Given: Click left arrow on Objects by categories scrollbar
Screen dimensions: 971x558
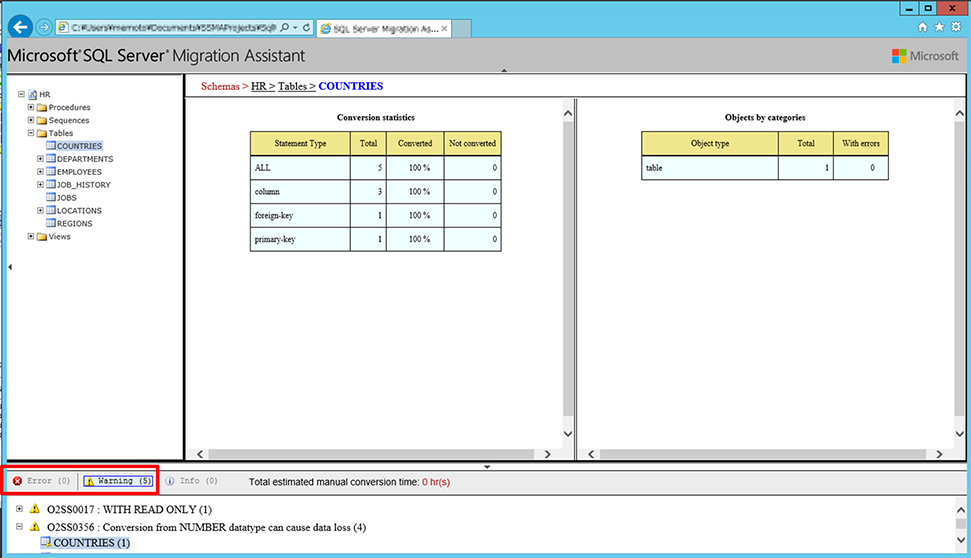Looking at the screenshot, I should tap(591, 454).
